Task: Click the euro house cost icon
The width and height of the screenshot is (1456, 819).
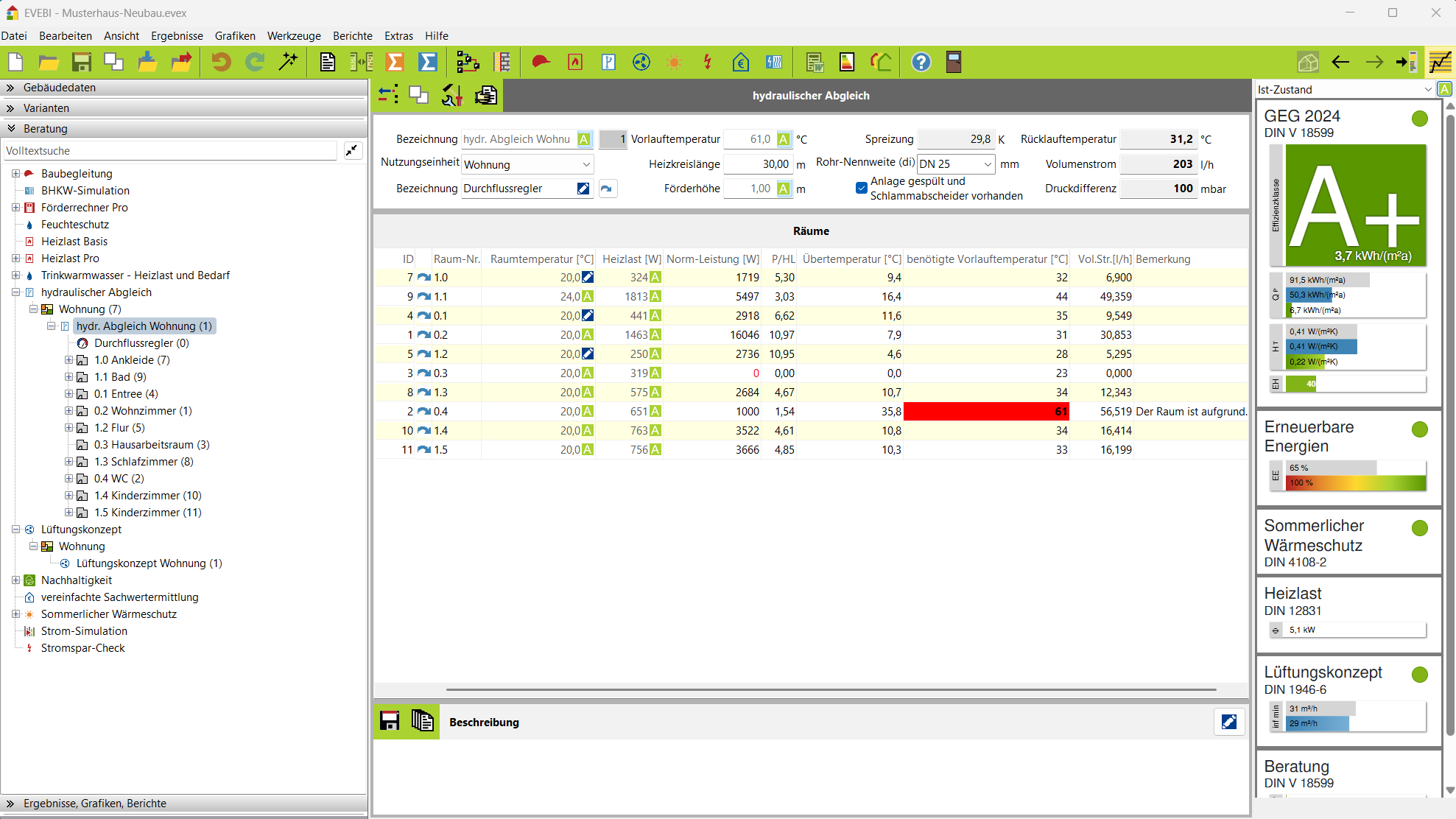Action: [x=741, y=63]
